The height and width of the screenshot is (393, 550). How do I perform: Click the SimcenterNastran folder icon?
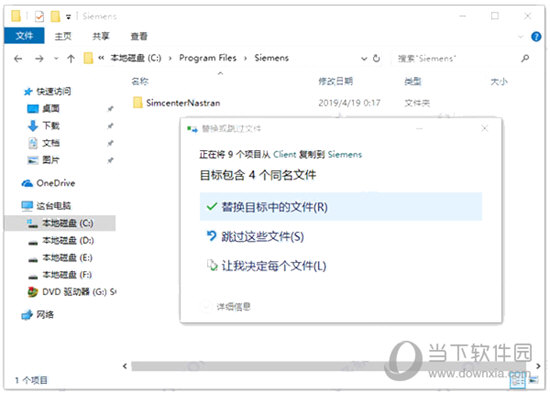pyautogui.click(x=138, y=102)
